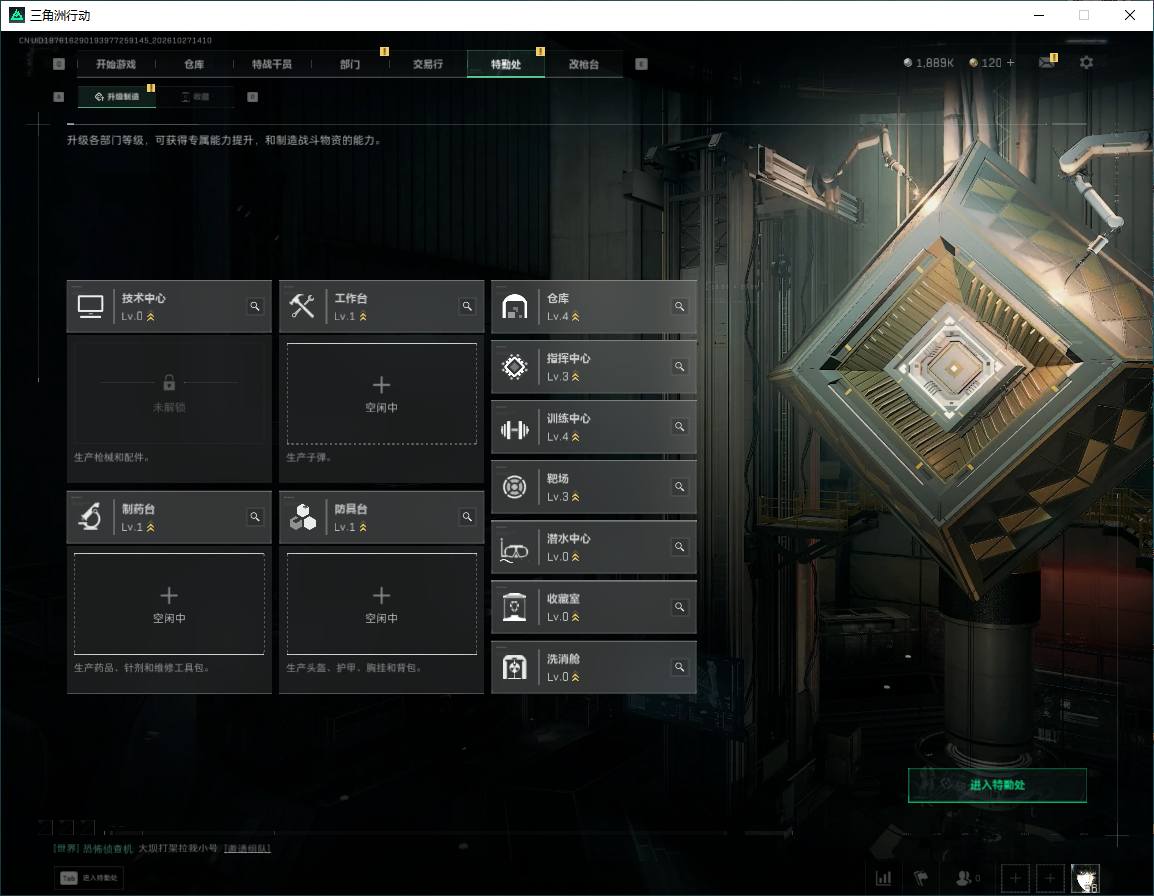This screenshot has height=896, width=1154.
Task: Select the 靶场 target icon
Action: click(x=514, y=487)
